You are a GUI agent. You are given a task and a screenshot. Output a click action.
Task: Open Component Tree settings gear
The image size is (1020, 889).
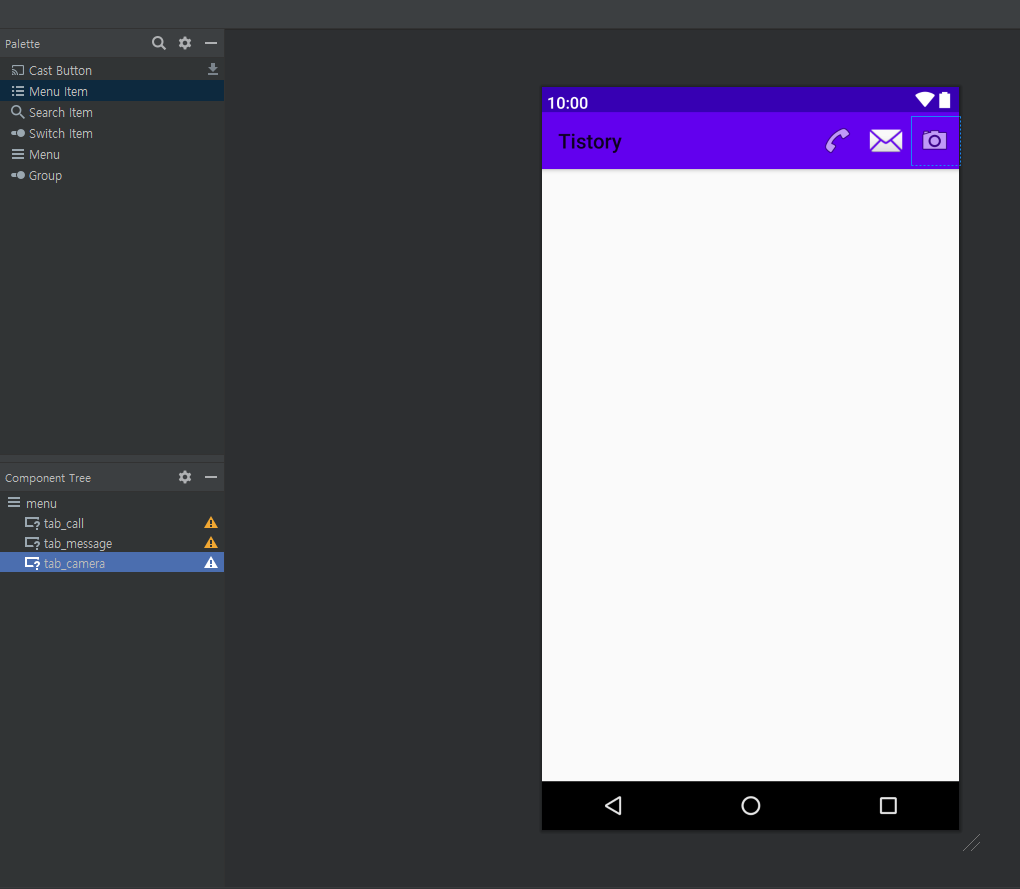[185, 477]
